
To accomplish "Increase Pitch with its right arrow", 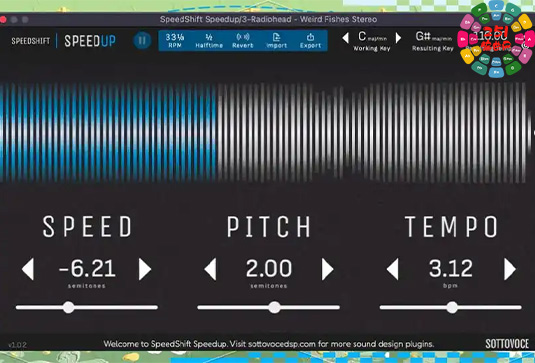I will point(327,269).
